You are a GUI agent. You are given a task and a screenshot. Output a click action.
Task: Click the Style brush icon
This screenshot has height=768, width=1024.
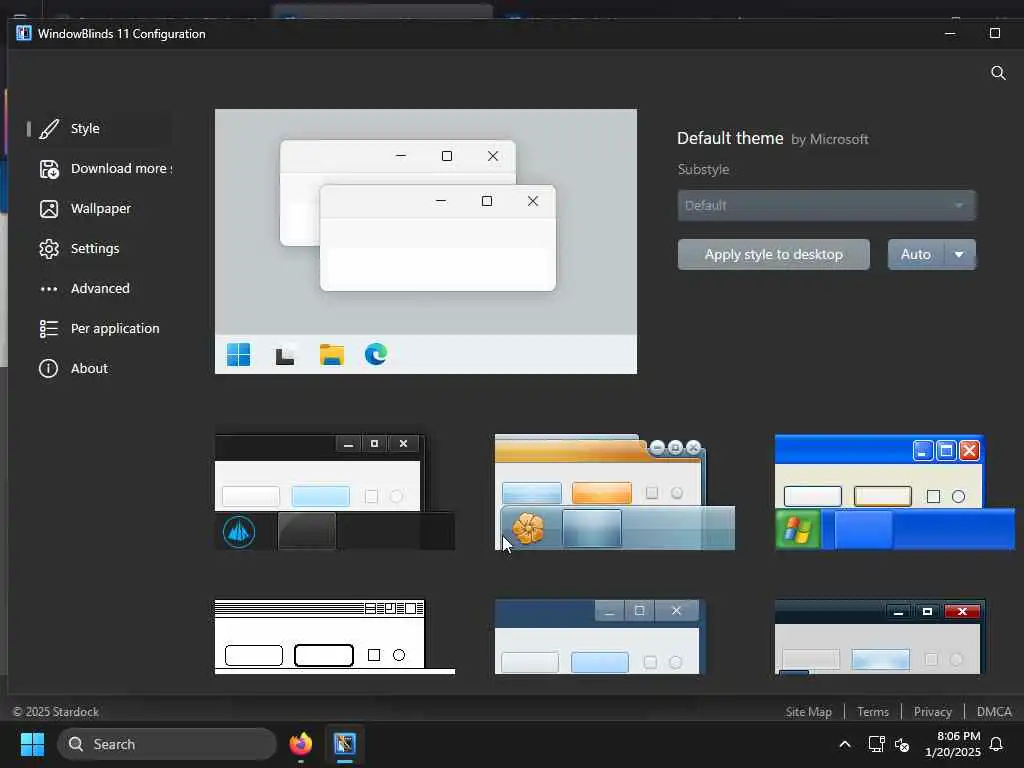click(x=49, y=129)
